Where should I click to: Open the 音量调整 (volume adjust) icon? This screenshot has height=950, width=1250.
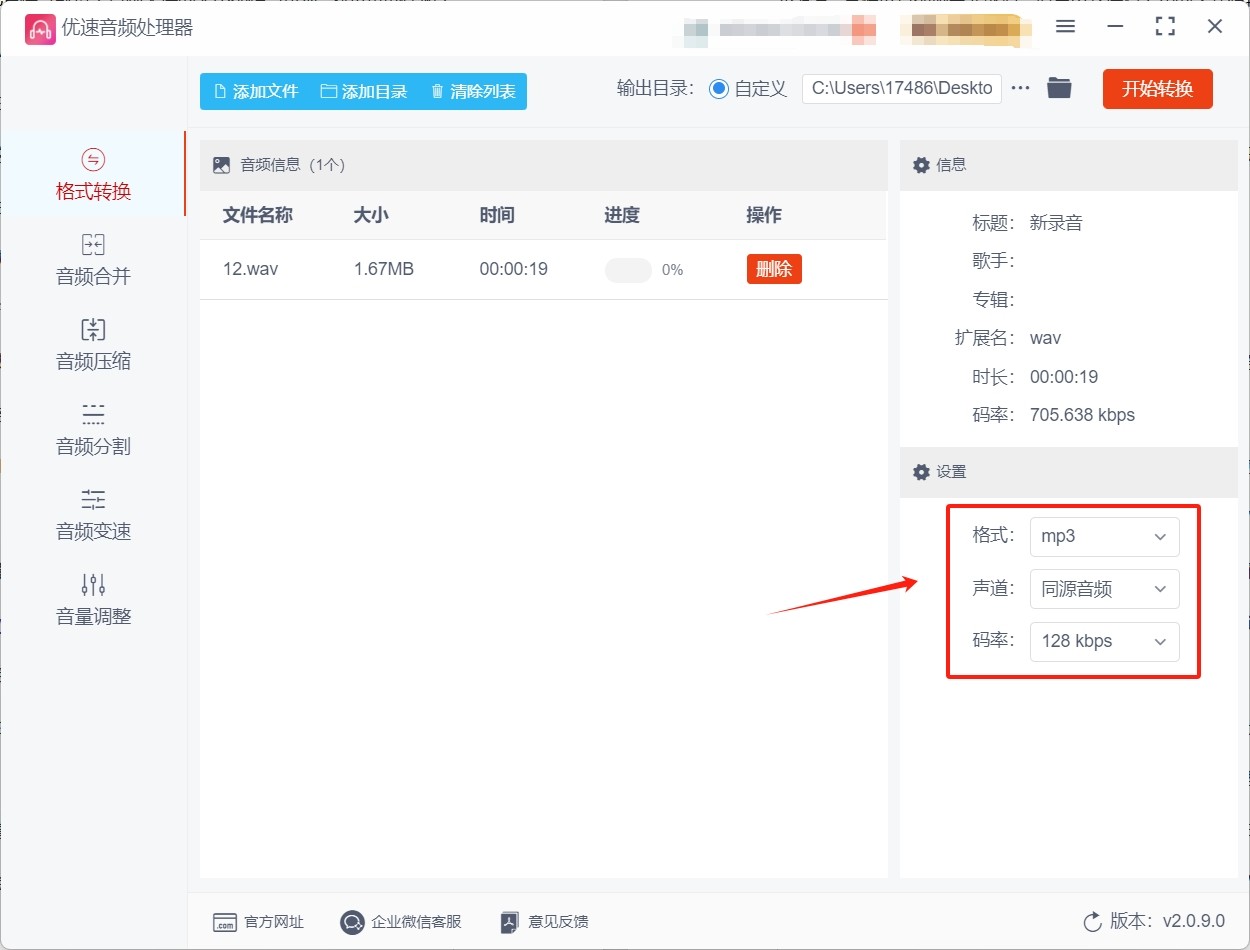93,584
